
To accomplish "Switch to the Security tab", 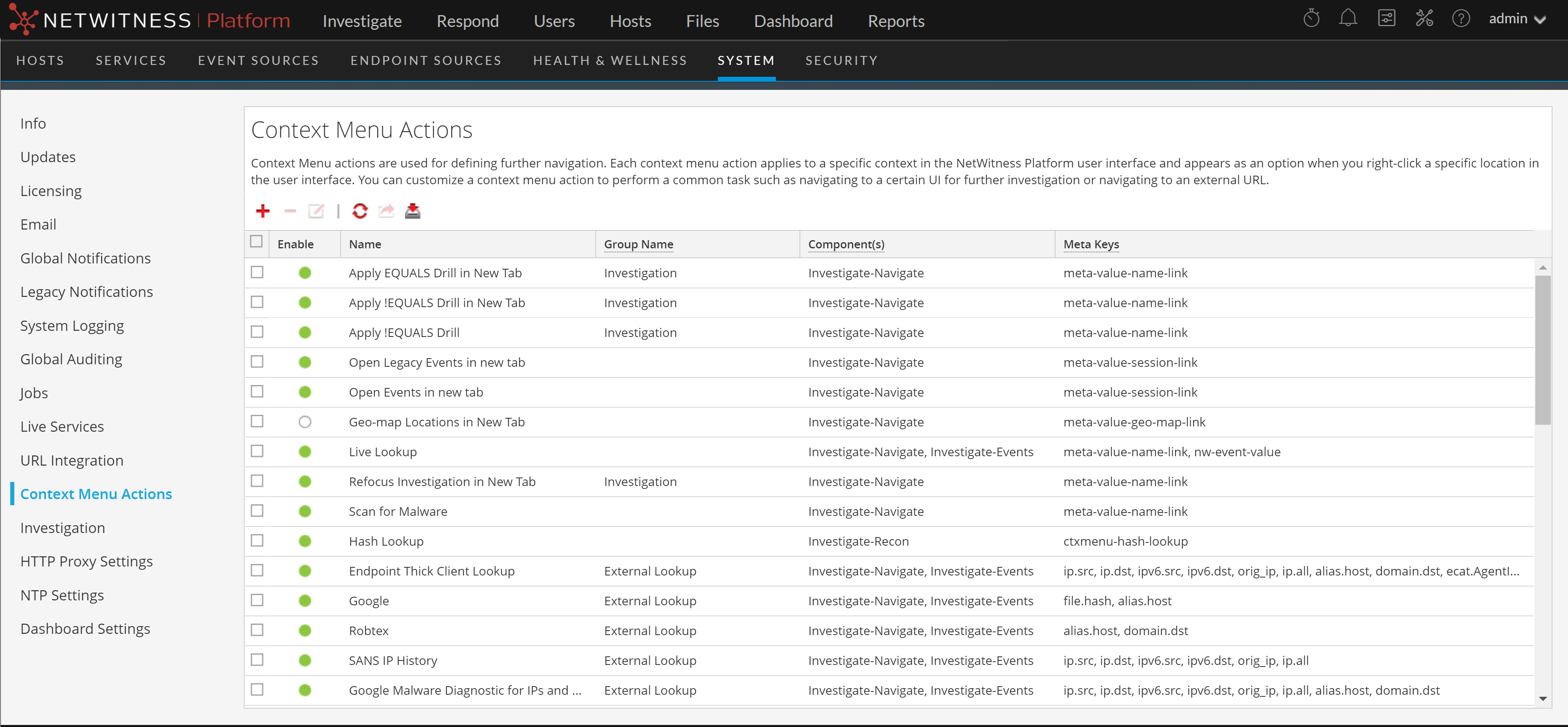I will point(841,60).
